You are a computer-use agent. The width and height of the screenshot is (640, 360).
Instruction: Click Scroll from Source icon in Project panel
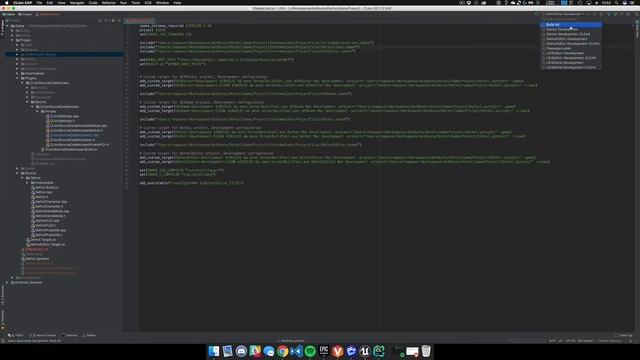tap(100, 20)
